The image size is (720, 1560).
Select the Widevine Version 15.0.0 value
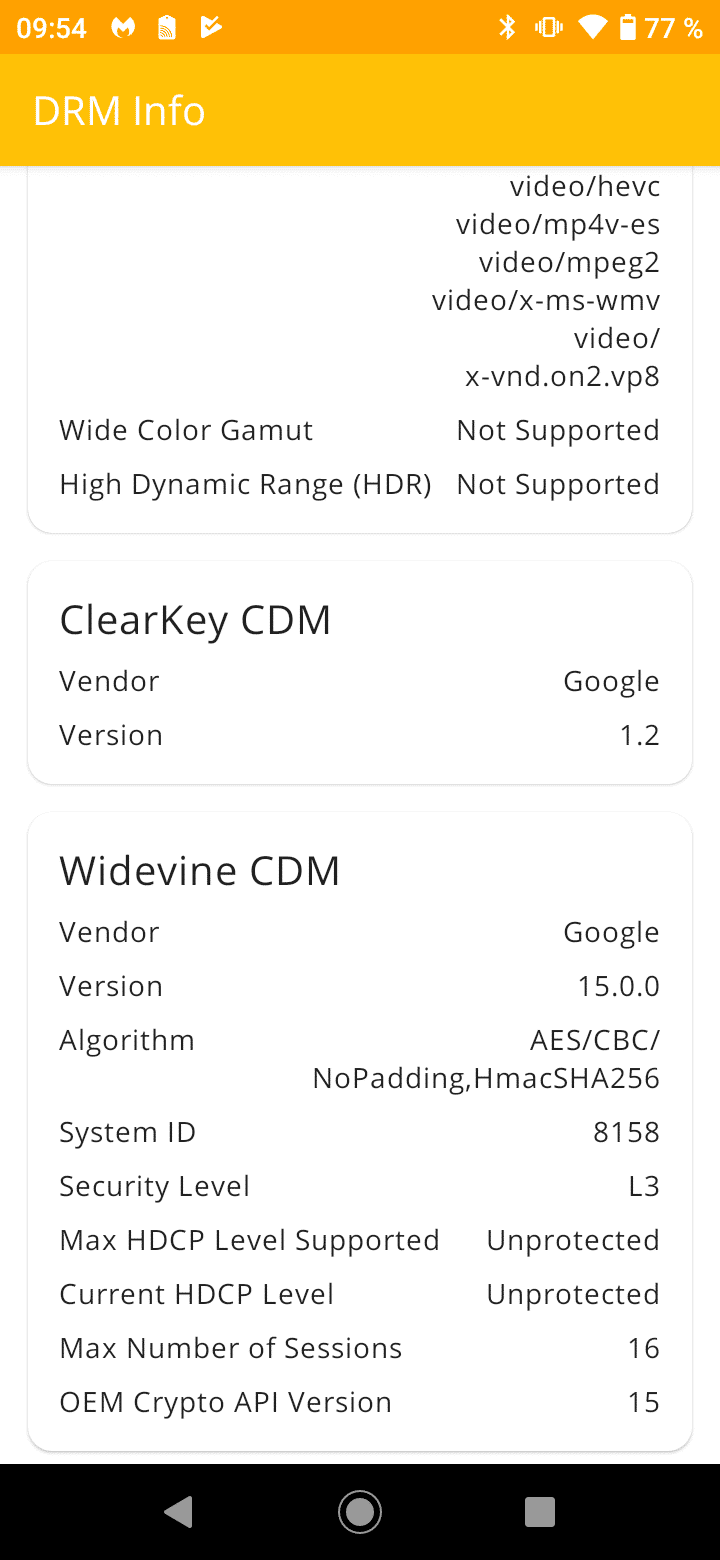click(x=618, y=986)
